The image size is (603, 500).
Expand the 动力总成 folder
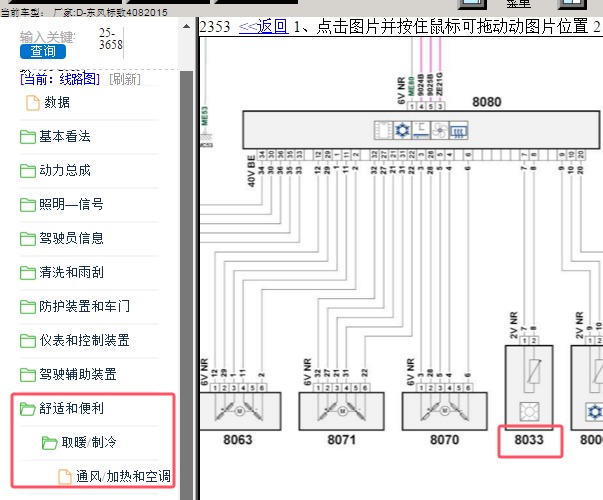65,170
